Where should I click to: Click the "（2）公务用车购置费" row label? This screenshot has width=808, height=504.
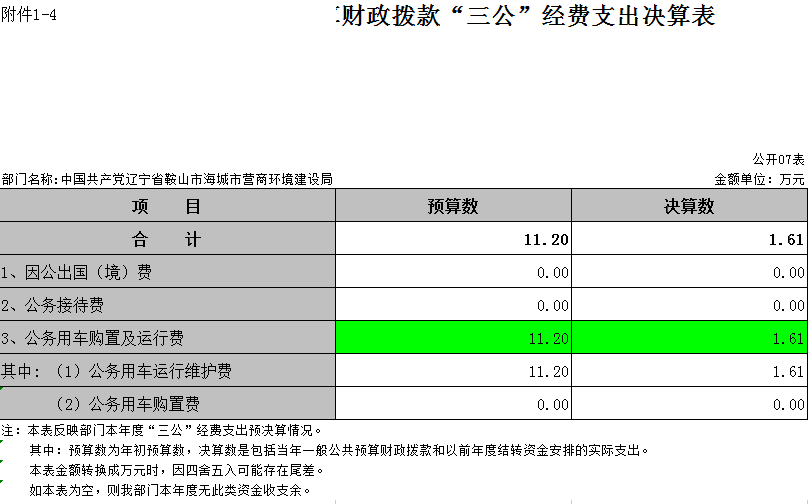tap(167, 404)
